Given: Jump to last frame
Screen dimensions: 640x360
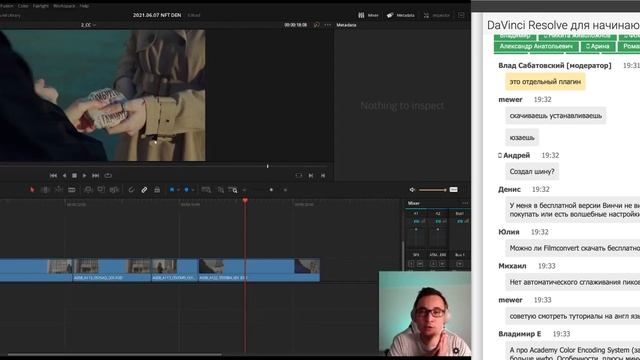Looking at the screenshot, I should point(96,176).
